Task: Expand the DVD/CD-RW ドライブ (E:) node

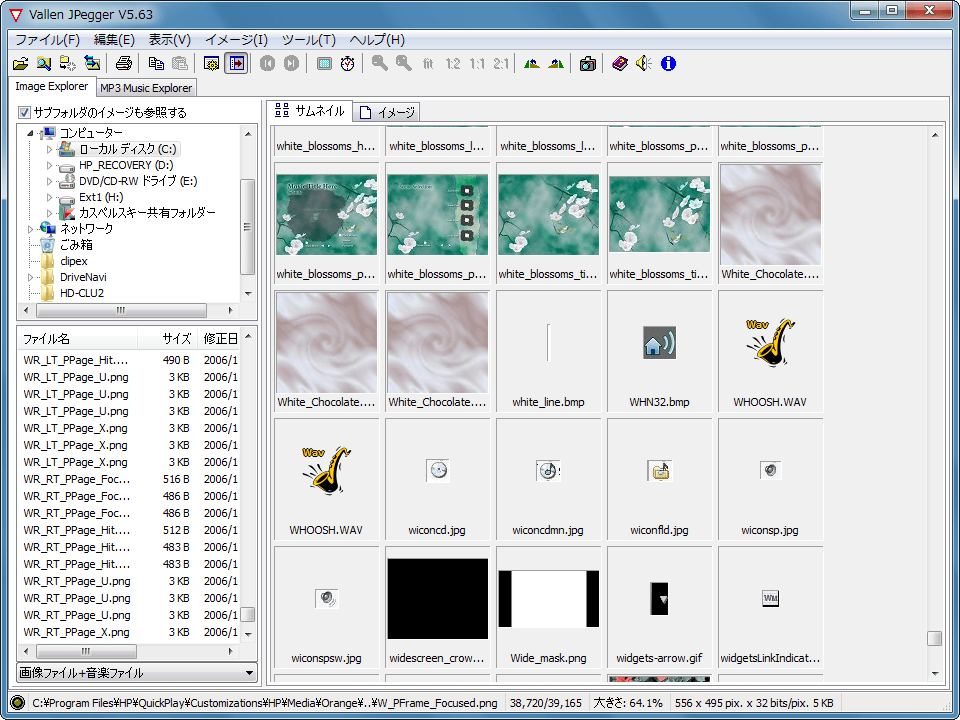Action: point(50,181)
